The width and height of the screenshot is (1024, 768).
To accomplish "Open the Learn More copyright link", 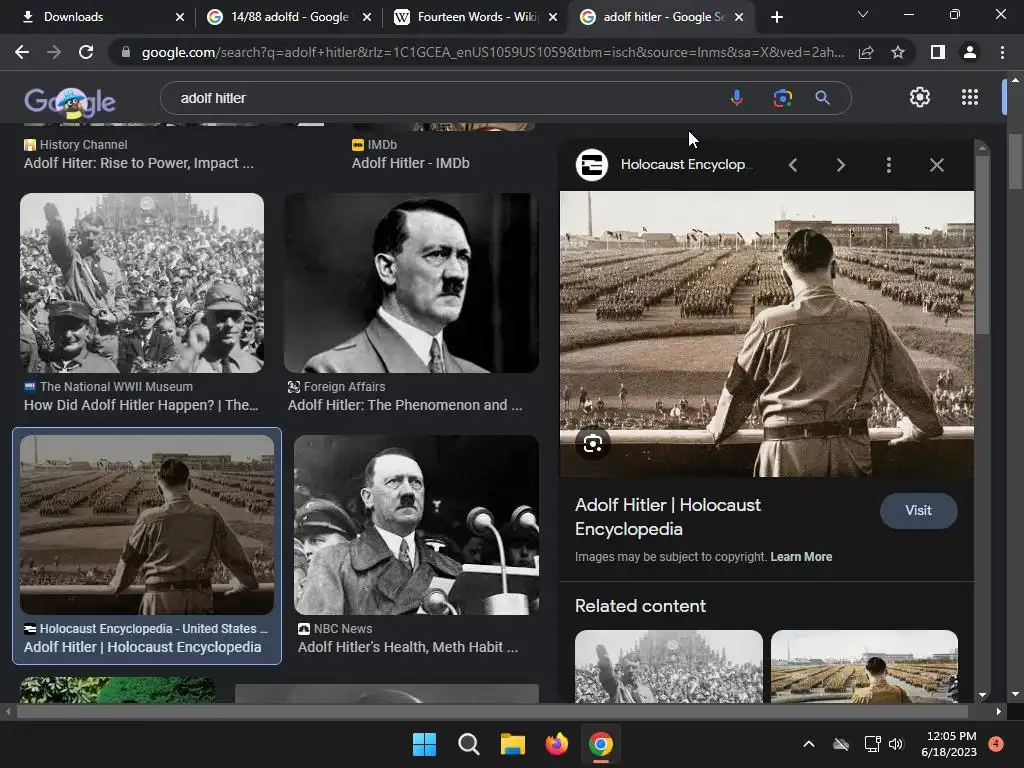I will 801,557.
